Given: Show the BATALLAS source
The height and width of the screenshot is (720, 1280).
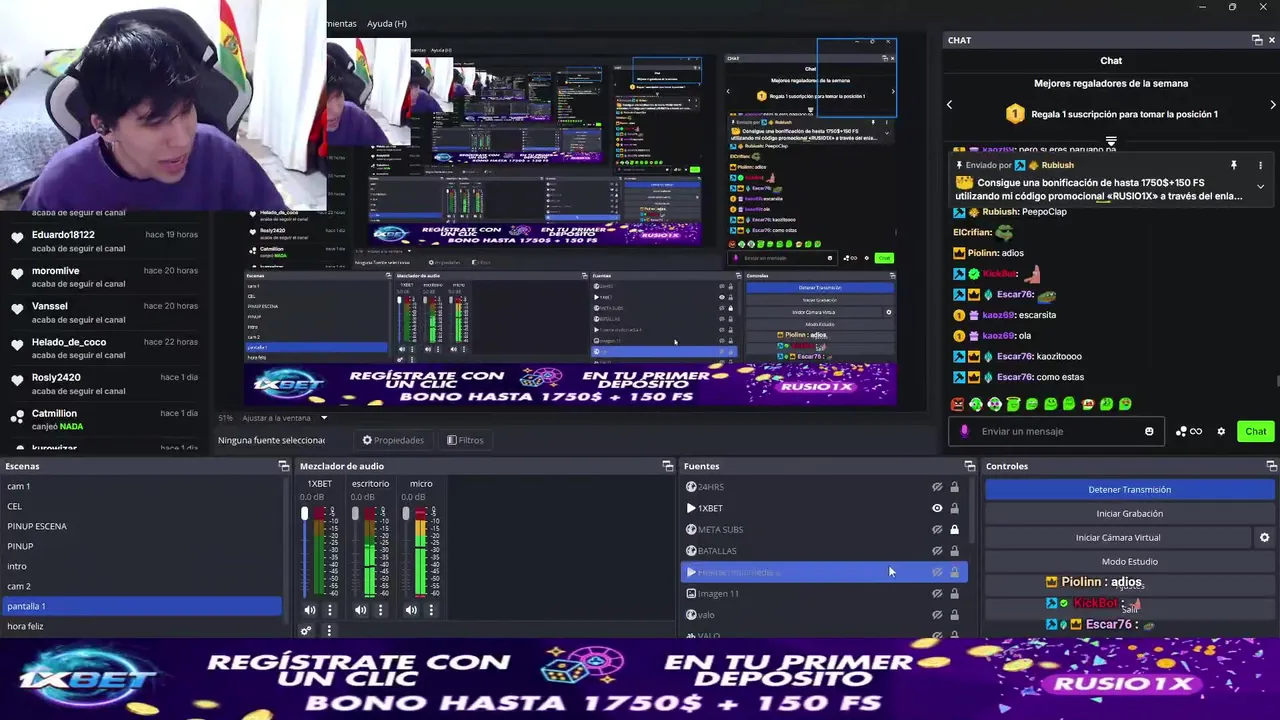Looking at the screenshot, I should point(937,551).
